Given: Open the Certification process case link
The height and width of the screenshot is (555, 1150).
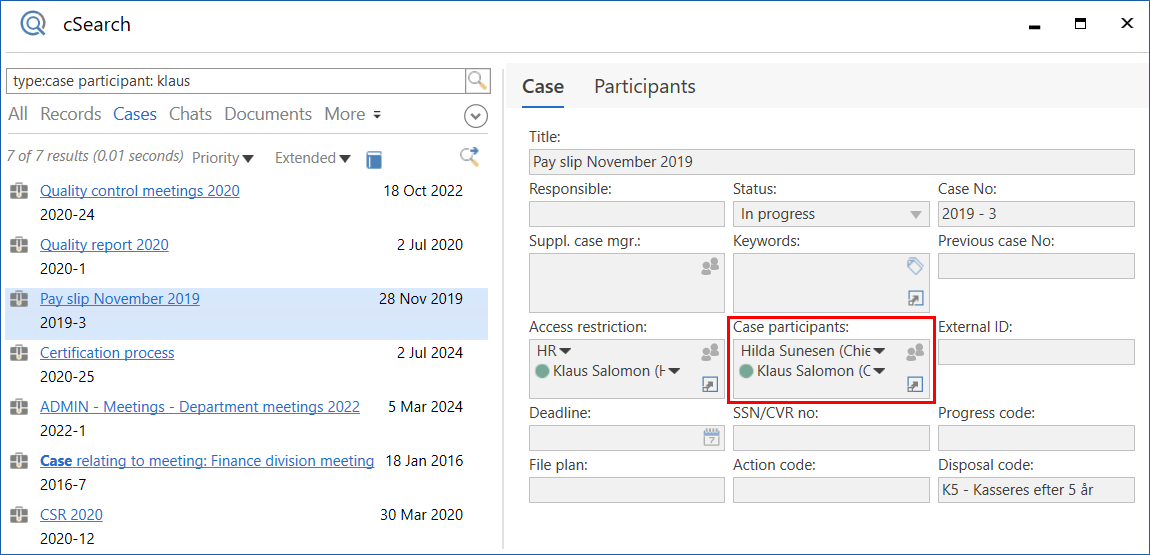Looking at the screenshot, I should pyautogui.click(x=107, y=353).
